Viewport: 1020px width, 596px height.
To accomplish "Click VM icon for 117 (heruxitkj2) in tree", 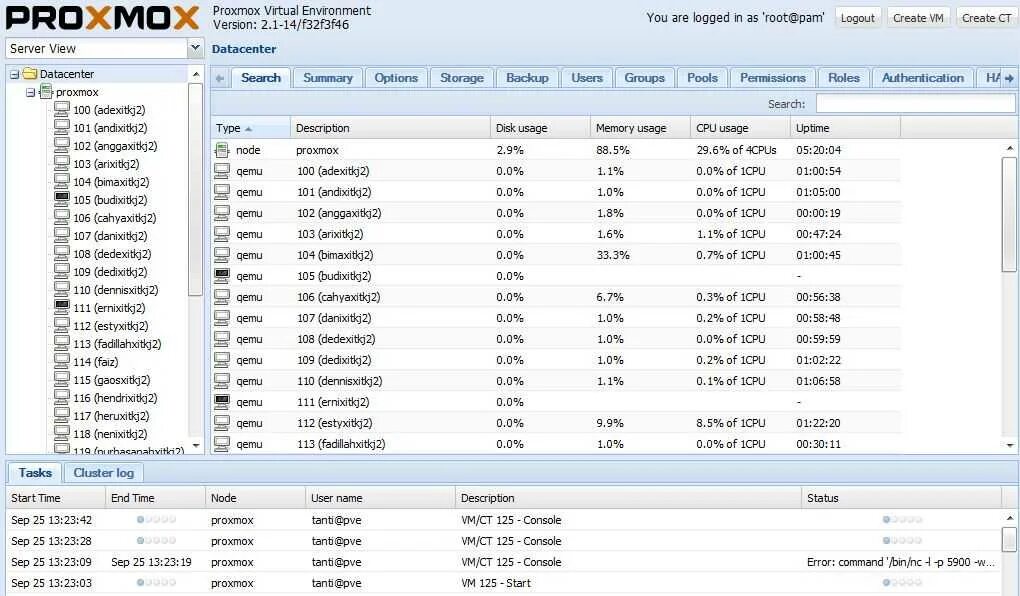I will 62,415.
